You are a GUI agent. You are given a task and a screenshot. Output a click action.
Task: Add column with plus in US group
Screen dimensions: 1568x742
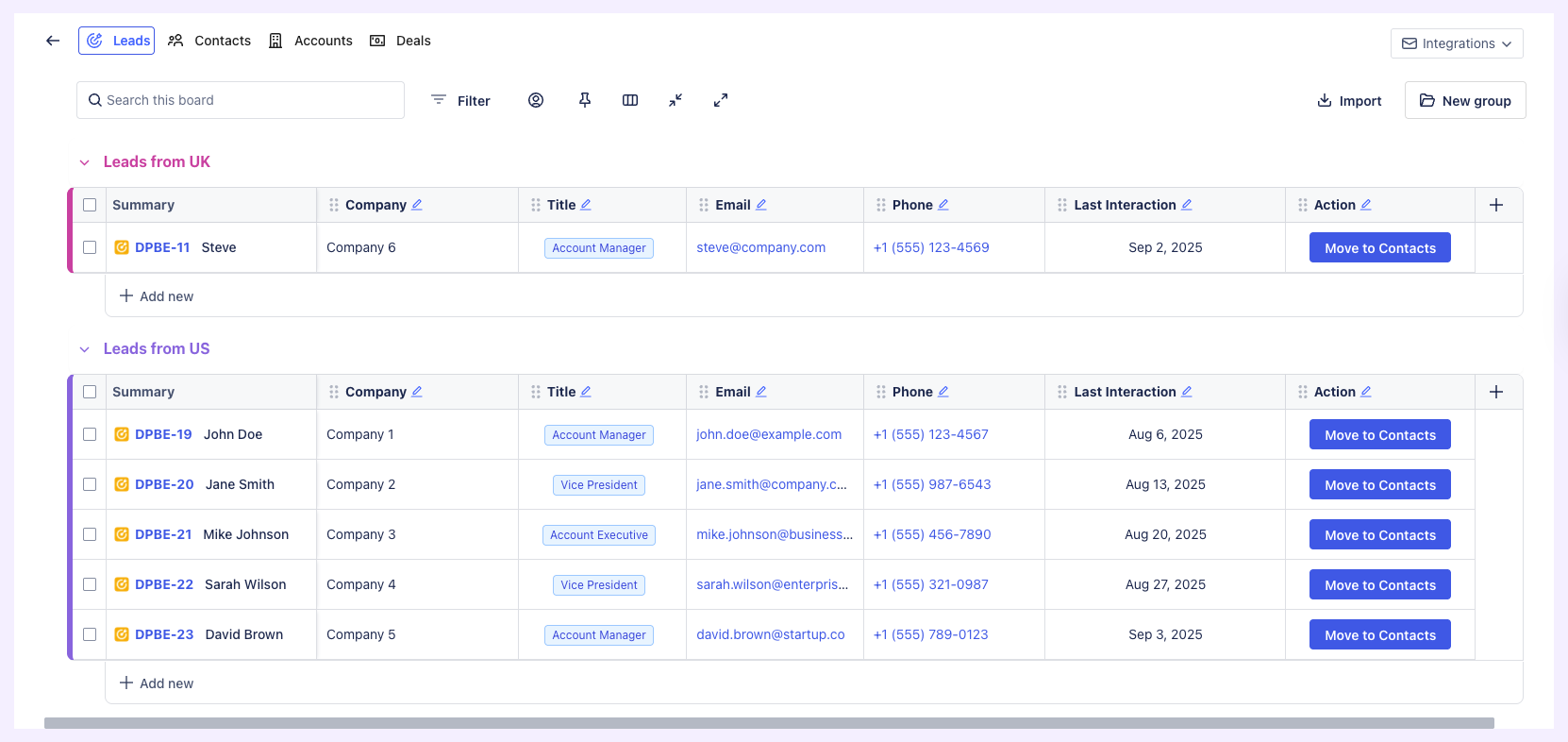[1496, 392]
